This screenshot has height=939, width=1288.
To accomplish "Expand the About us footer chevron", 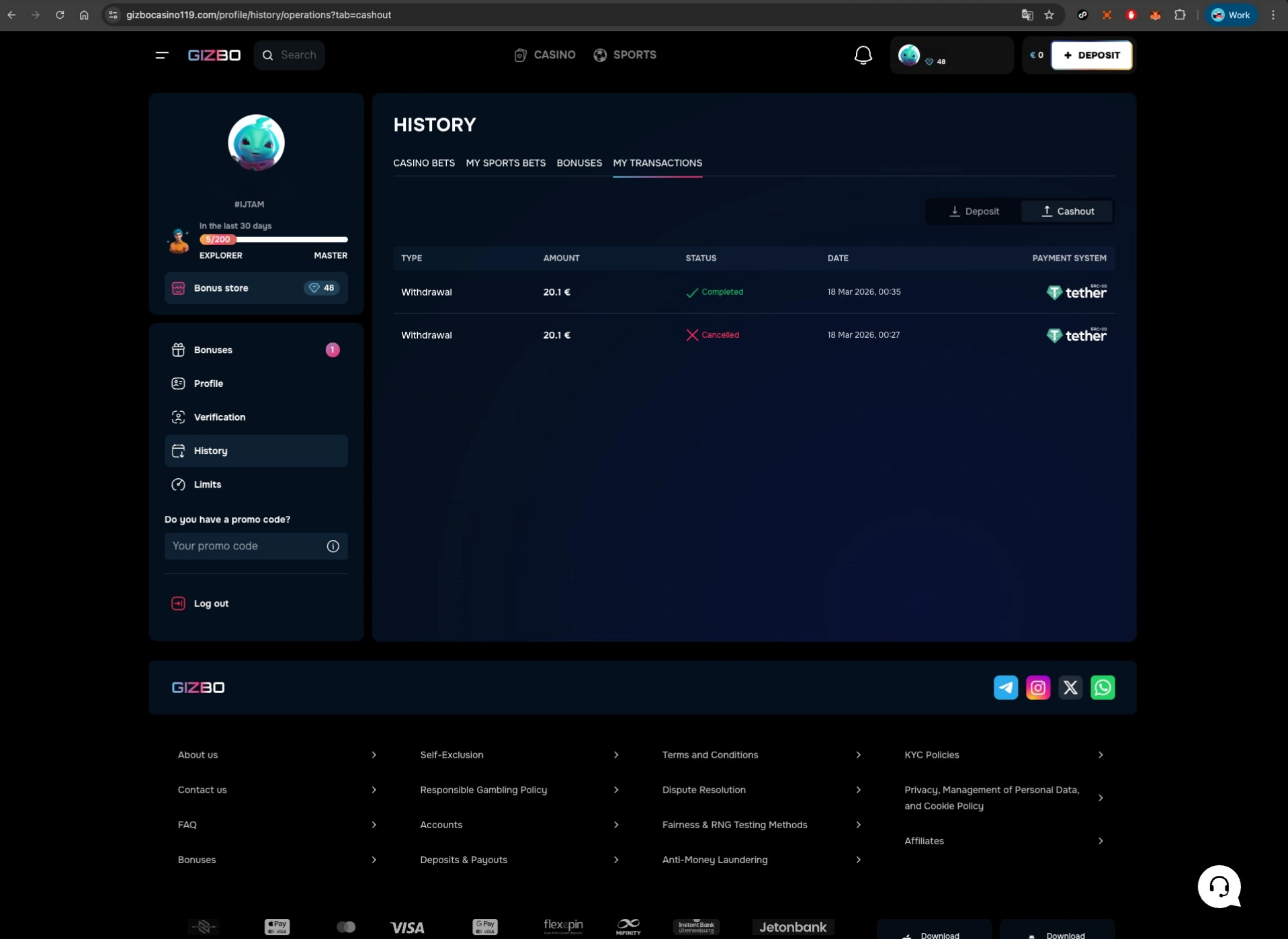I will 374,754.
